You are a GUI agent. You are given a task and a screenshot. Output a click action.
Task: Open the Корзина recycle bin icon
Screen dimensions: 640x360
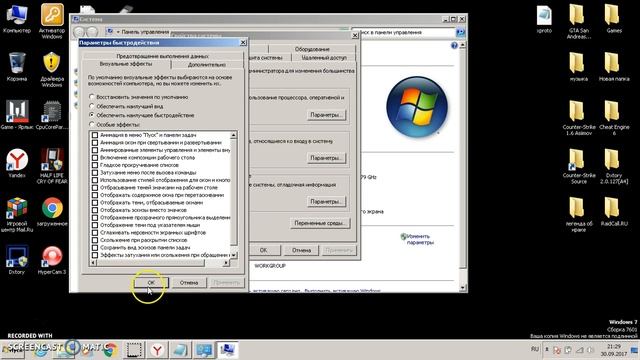(x=17, y=67)
